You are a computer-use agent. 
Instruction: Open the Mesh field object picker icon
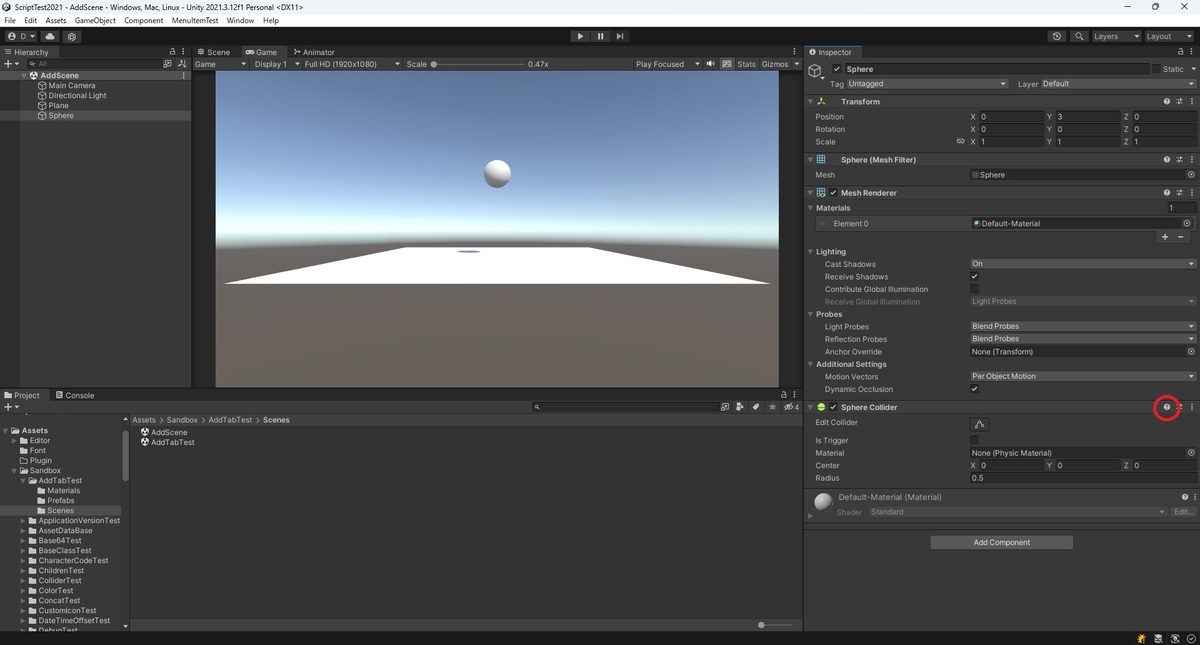pos(1190,175)
